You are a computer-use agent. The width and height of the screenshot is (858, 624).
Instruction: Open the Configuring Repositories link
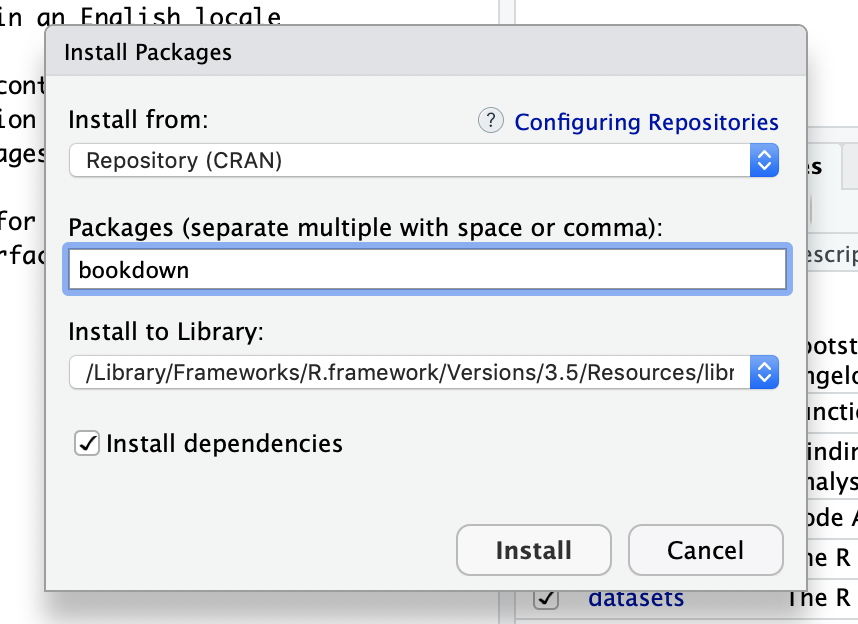(x=646, y=122)
